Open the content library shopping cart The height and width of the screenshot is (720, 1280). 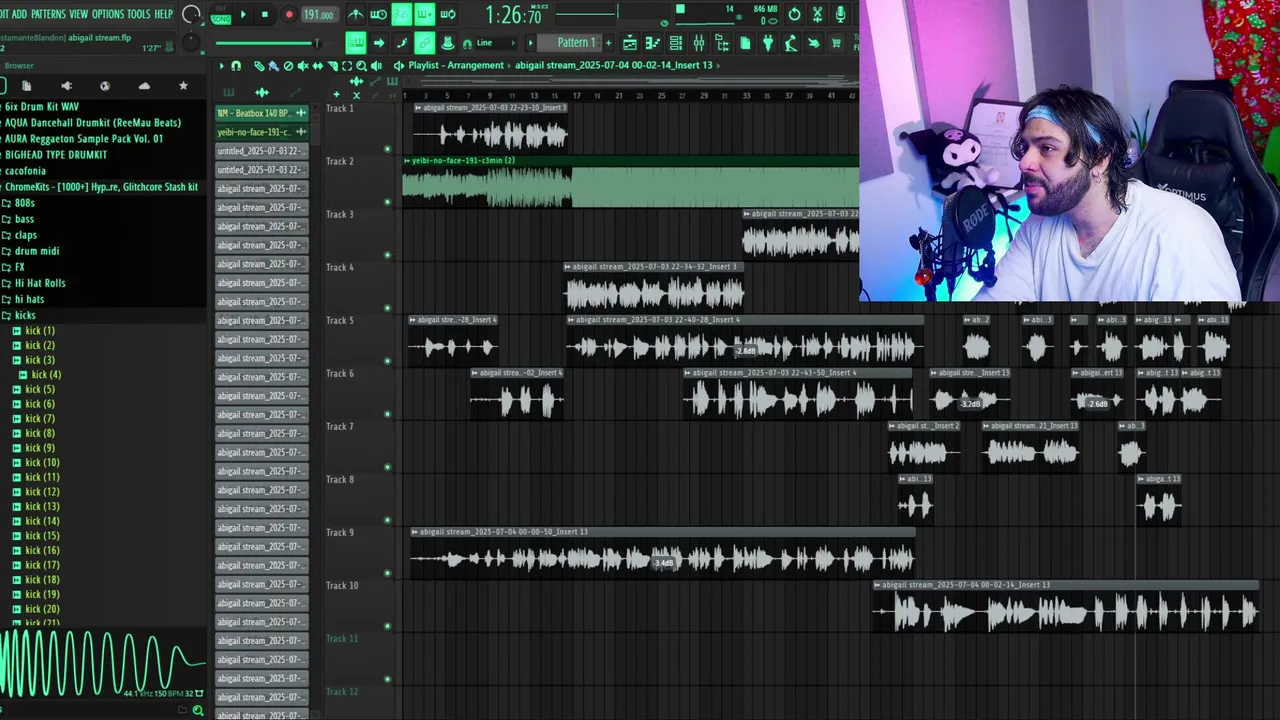837,42
